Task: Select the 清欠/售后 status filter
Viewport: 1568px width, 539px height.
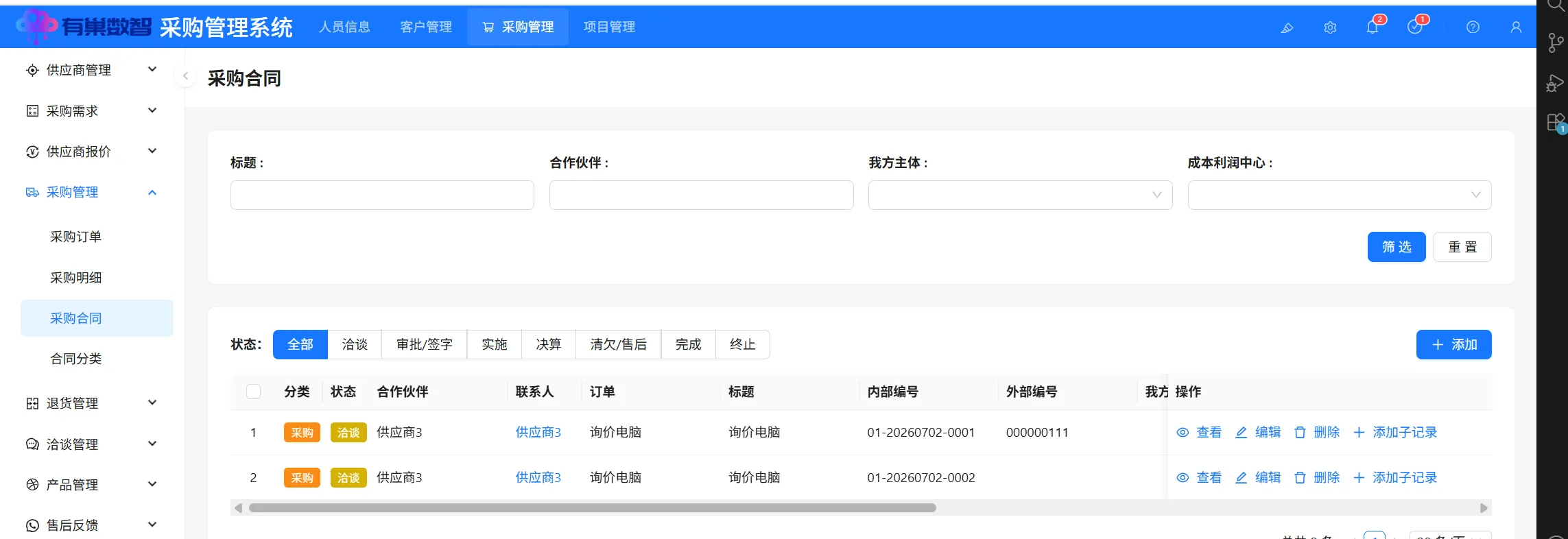Action: point(619,344)
